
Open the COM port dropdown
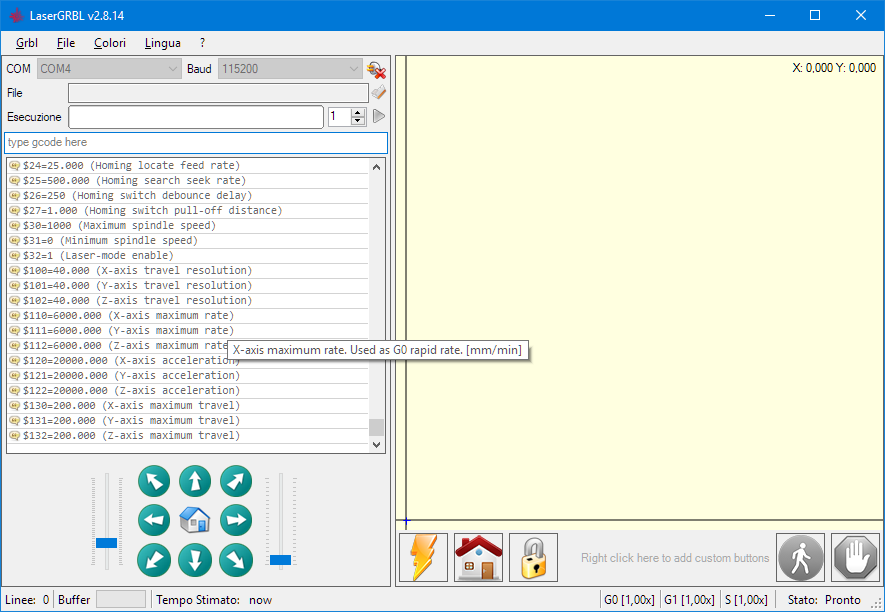pos(109,69)
